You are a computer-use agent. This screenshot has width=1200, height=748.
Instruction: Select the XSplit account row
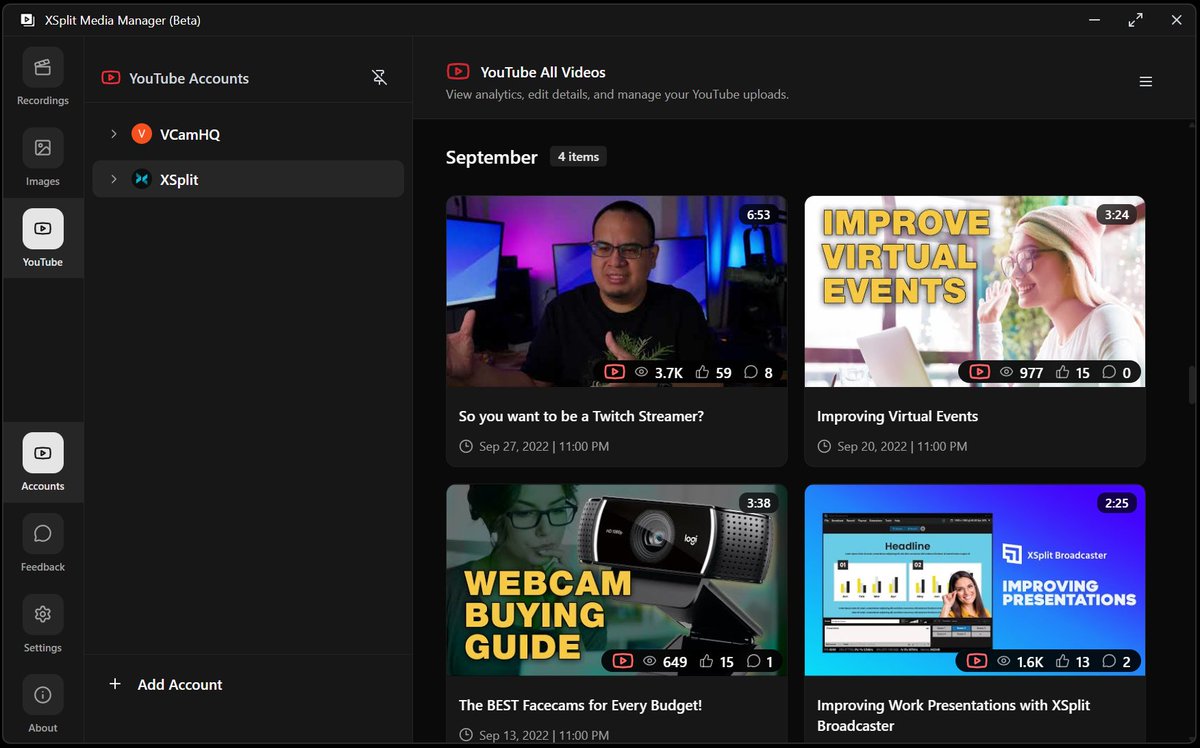248,179
